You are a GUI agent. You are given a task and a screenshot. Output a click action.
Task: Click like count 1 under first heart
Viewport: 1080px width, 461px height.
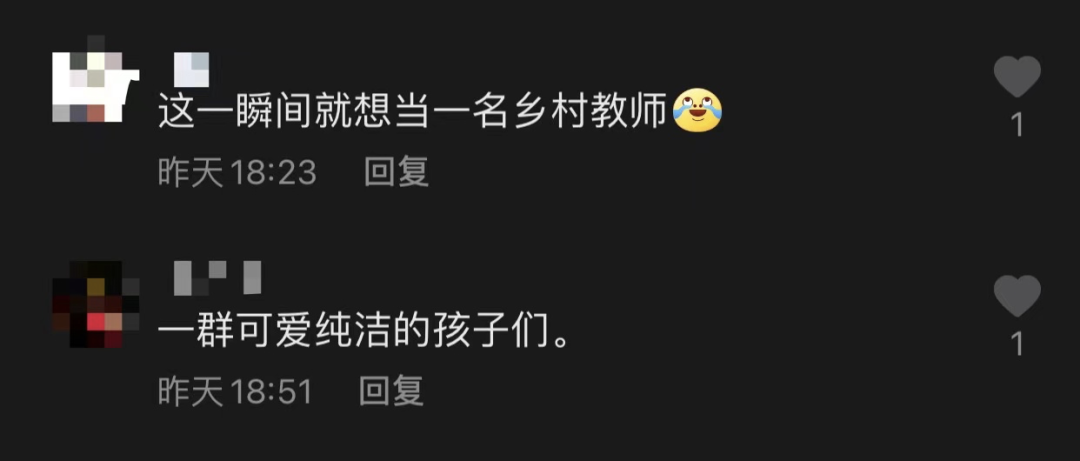(x=1017, y=125)
